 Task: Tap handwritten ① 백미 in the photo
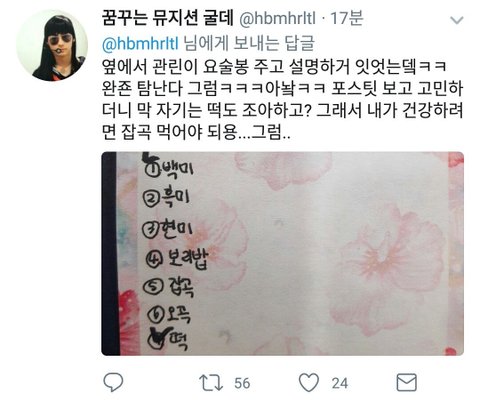[168, 168]
